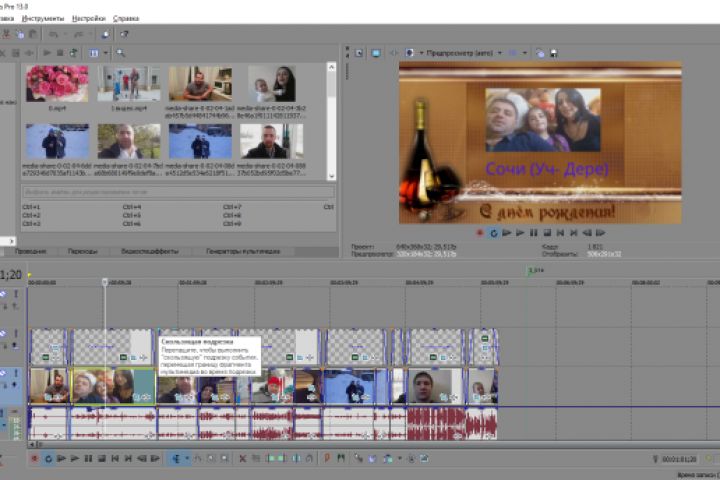720x480 pixels.
Task: Click Stop under the video preview
Action: [547, 233]
